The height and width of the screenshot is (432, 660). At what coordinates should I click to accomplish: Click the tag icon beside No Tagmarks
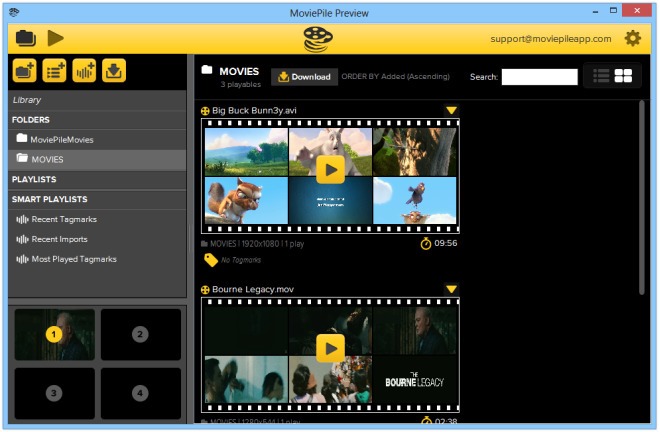coord(210,260)
